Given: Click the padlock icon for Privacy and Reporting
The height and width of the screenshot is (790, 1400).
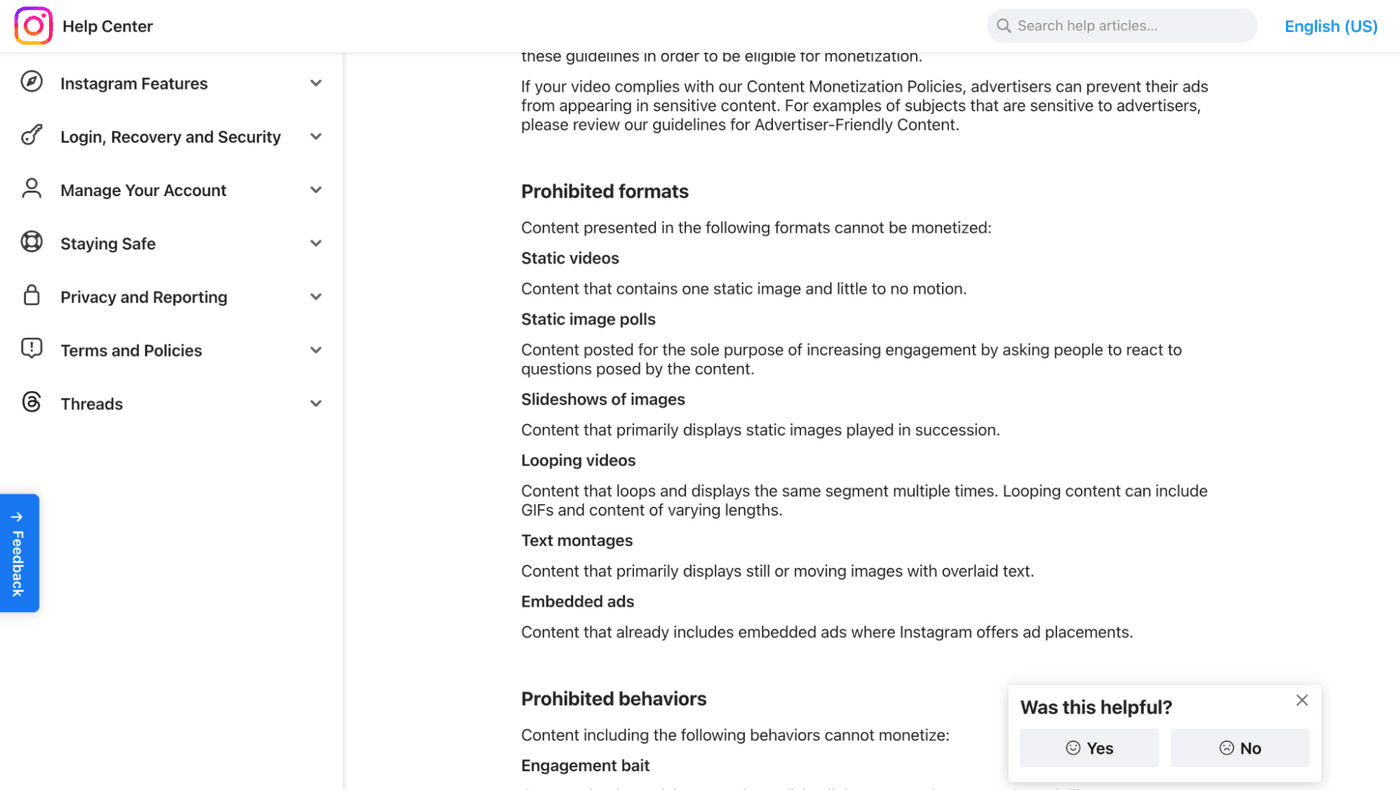Looking at the screenshot, I should click(32, 296).
